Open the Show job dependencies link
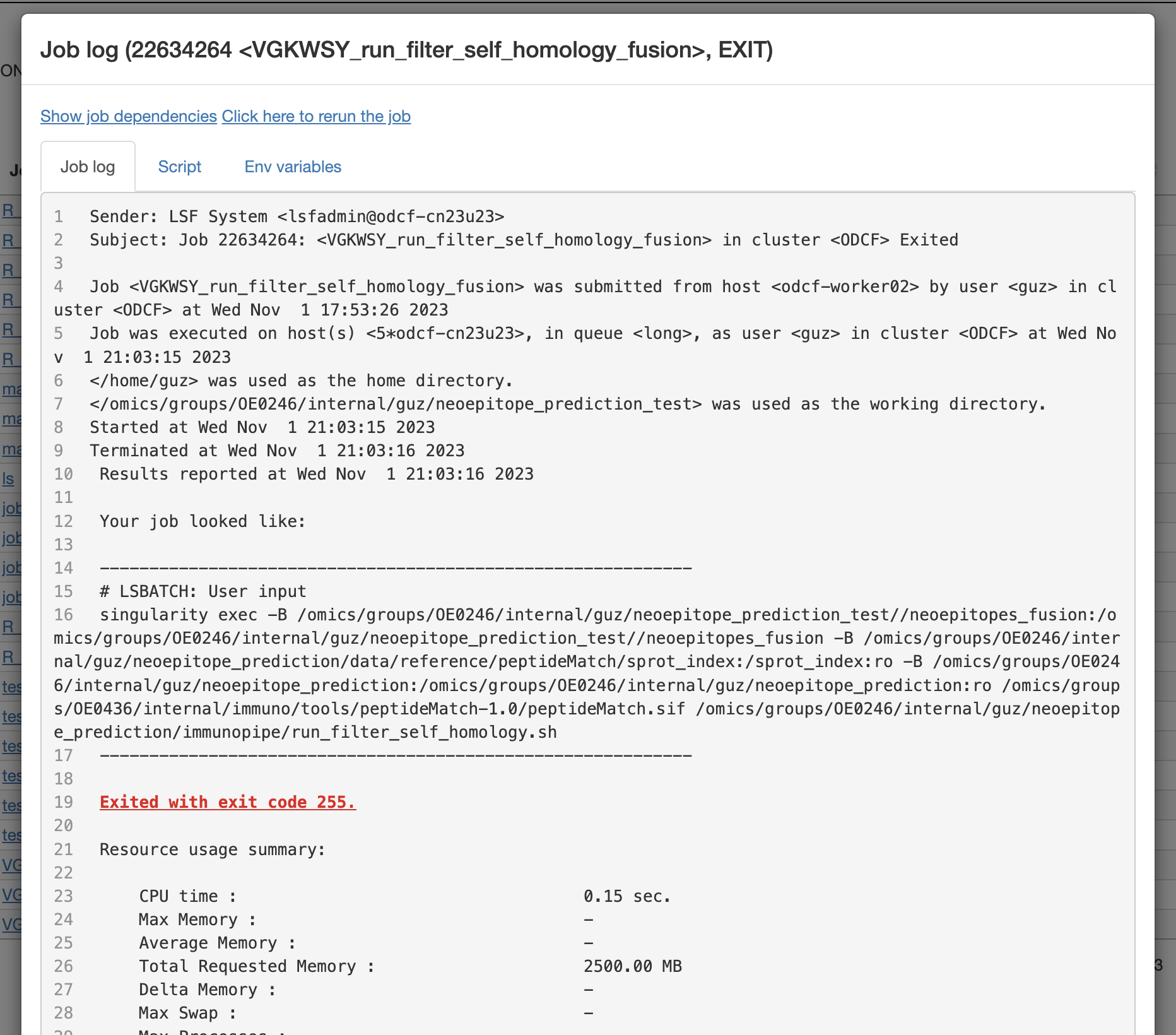Screen dimensions: 1176x1035 tap(129, 116)
